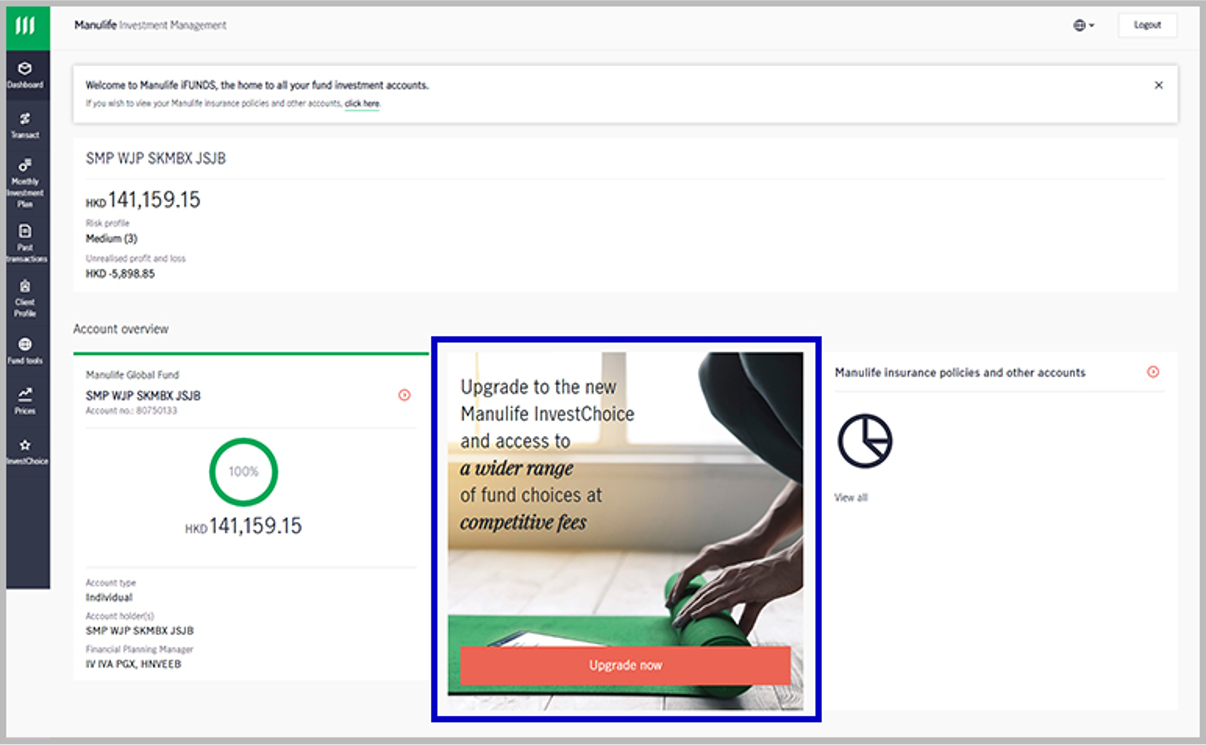Click the Logout button
Screen dimensions: 1206x745
click(1147, 25)
